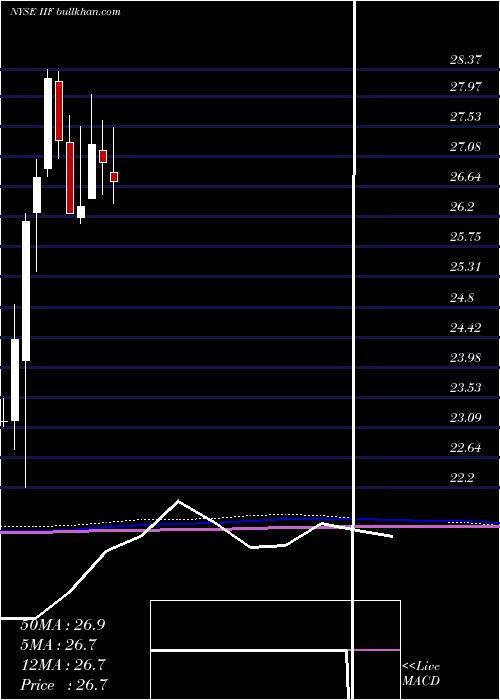Select the 22.64 price axis label
The width and height of the screenshot is (500, 700).
pyautogui.click(x=466, y=448)
